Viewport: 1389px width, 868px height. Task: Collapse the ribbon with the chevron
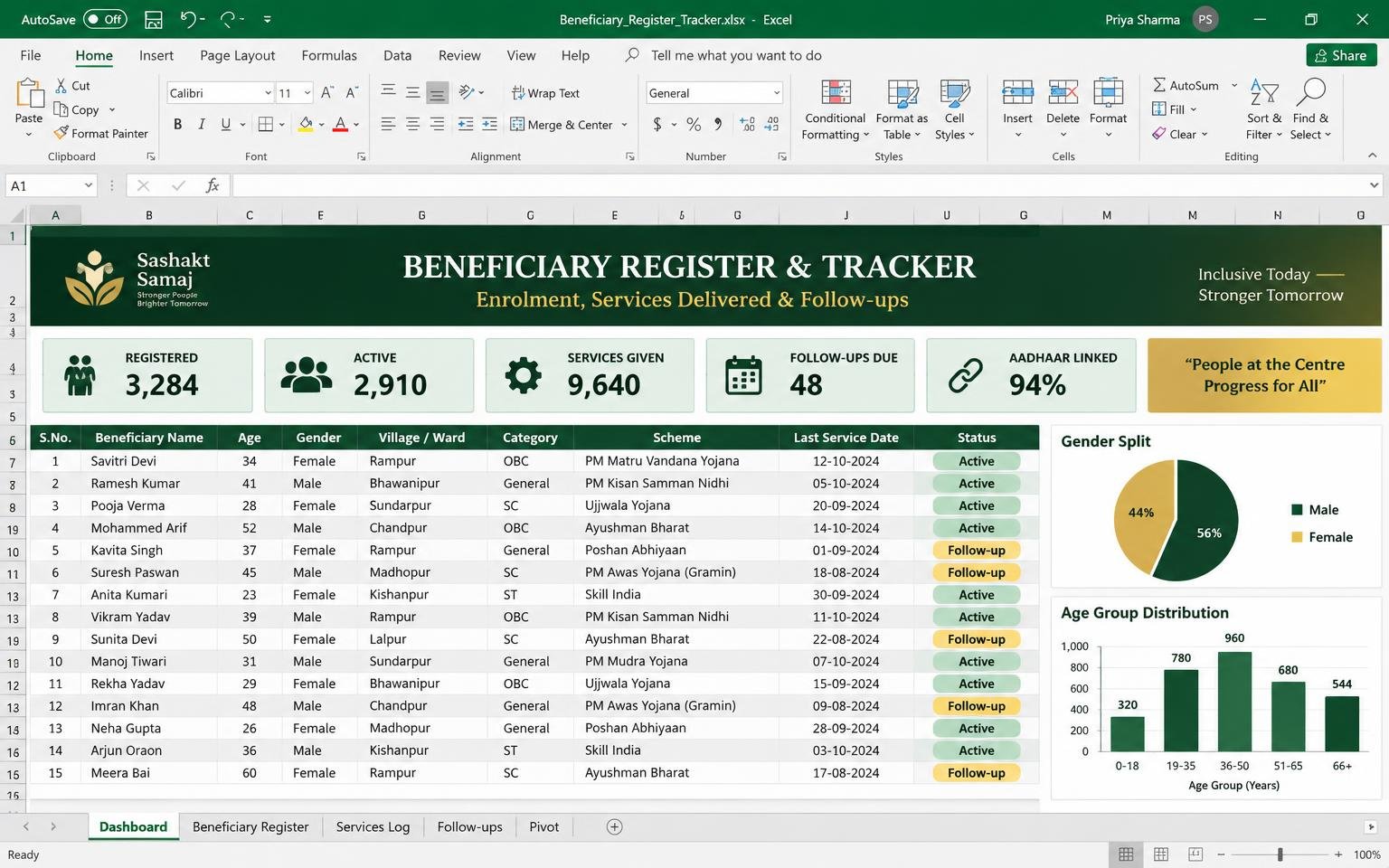click(1372, 156)
